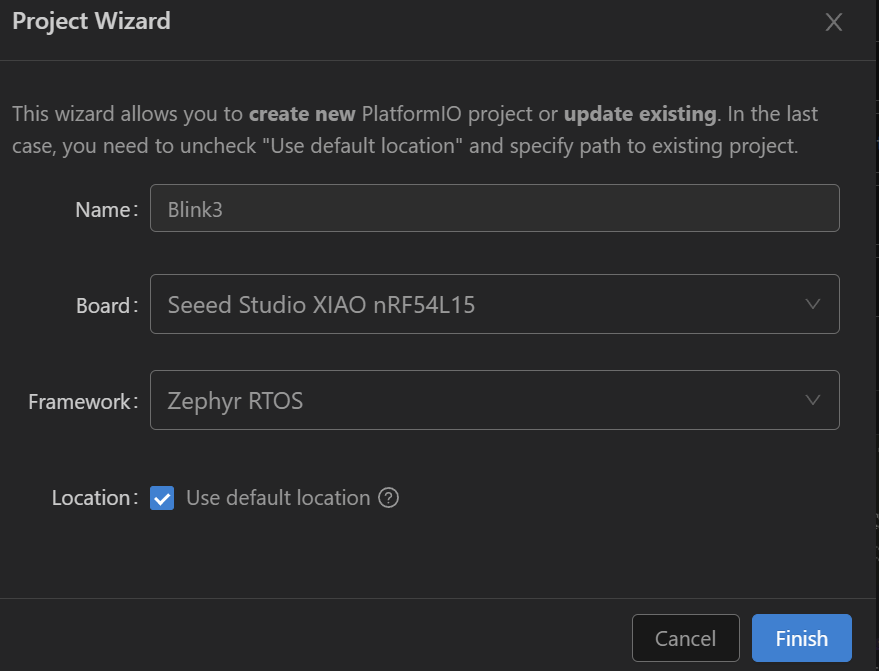Click the white checkmark in the Location checkbox
Screen dimensions: 879x671
162,498
